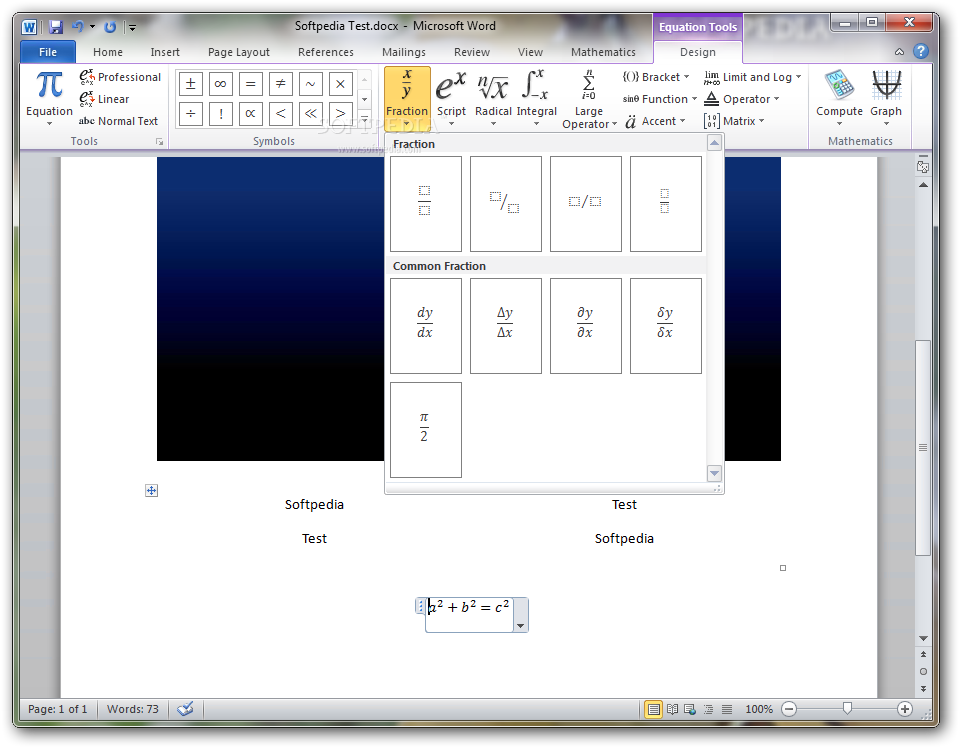960x748 pixels.
Task: Switch to Web Layout view
Action: 690,709
